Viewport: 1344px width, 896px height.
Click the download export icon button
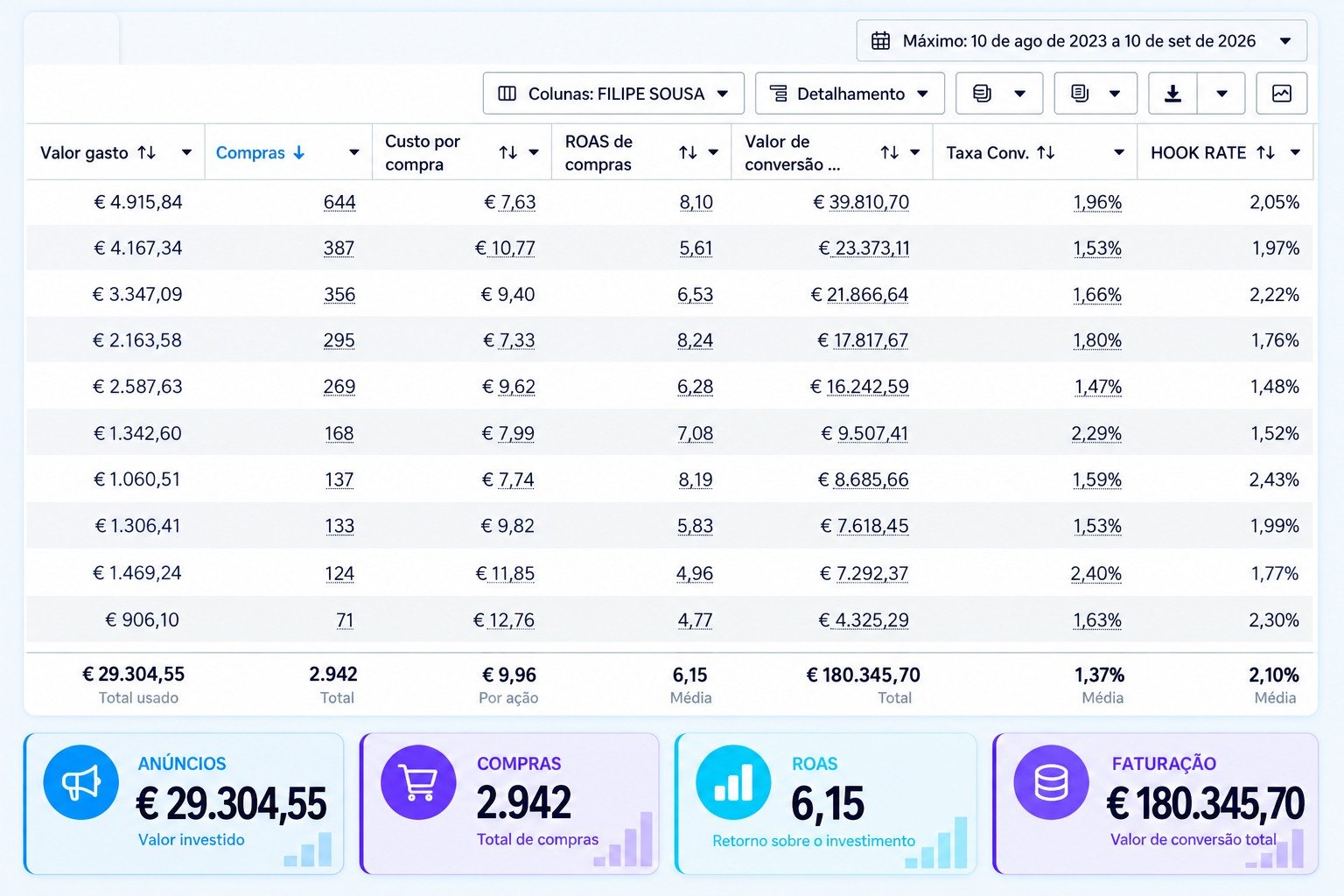pos(1172,94)
